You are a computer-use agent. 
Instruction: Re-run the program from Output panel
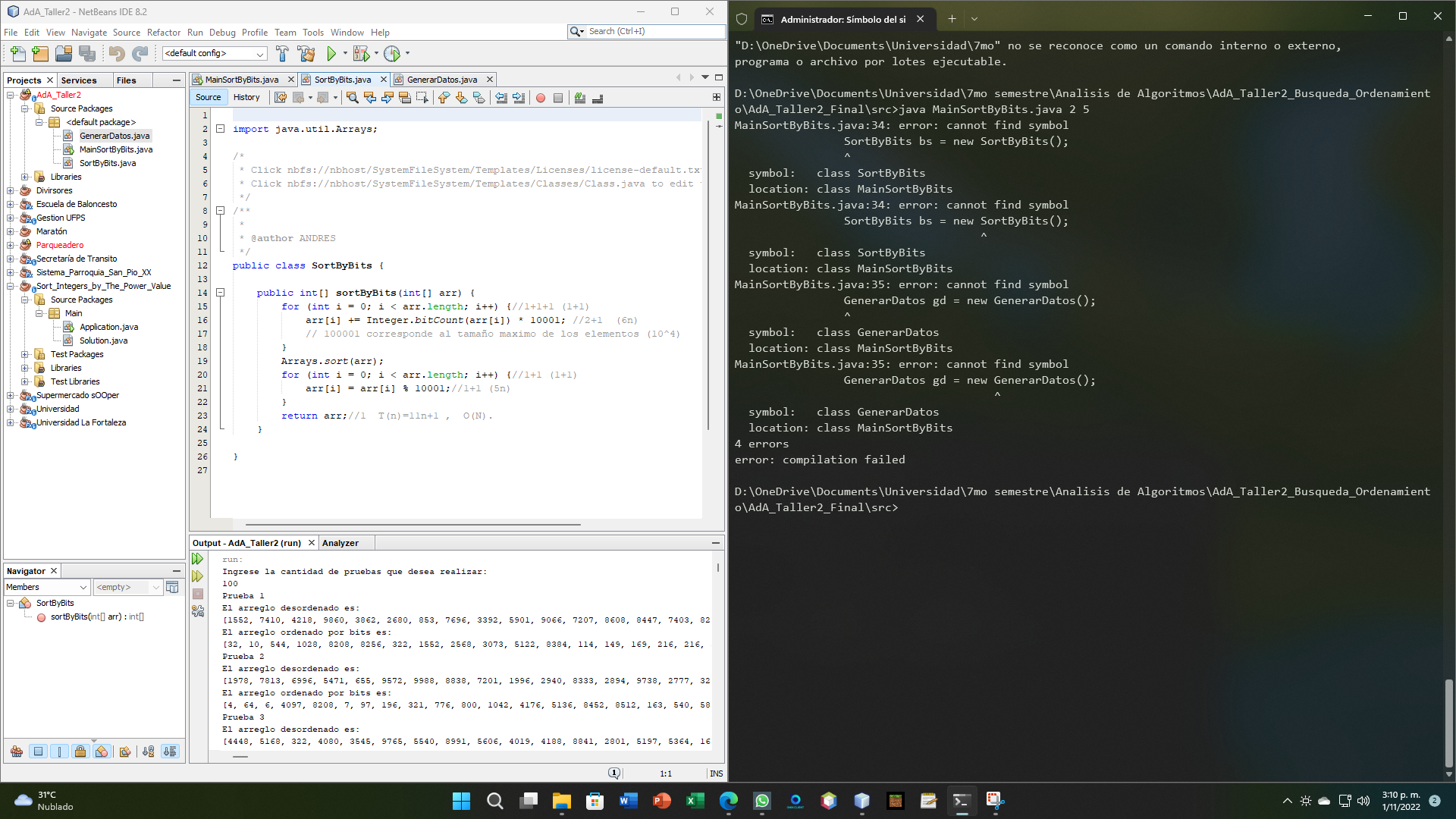coord(198,559)
